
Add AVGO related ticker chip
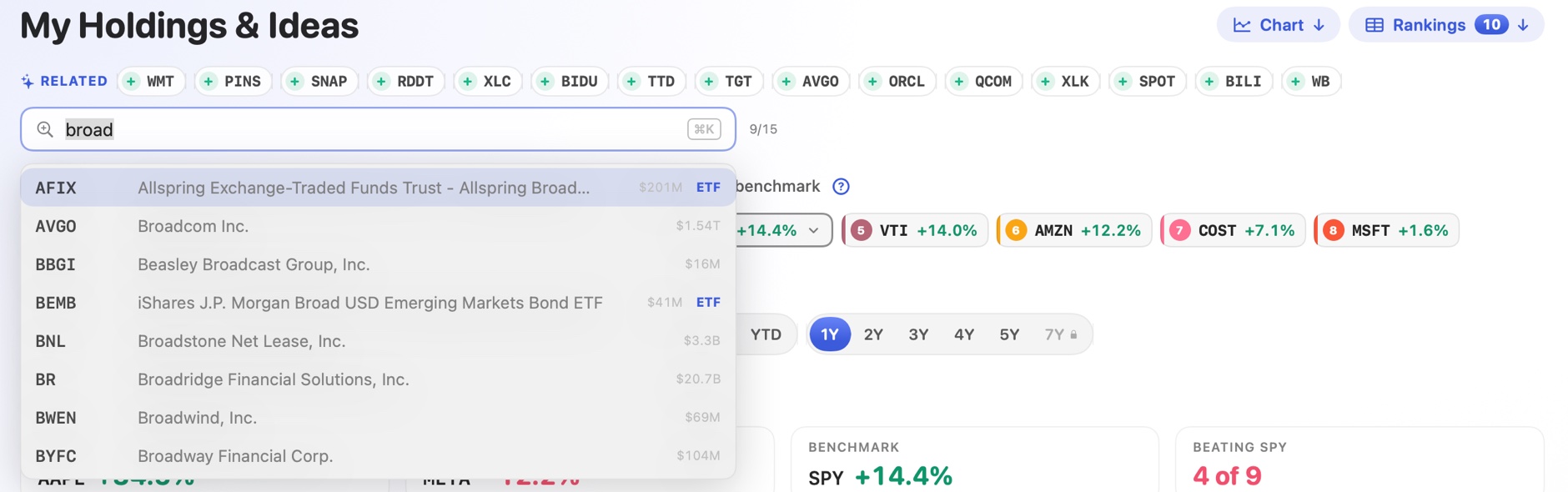[x=811, y=81]
